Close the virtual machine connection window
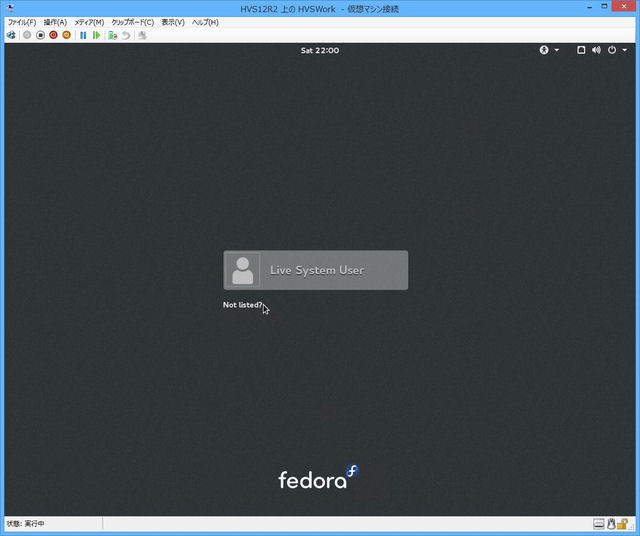640x536 pixels. pyautogui.click(x=624, y=7)
